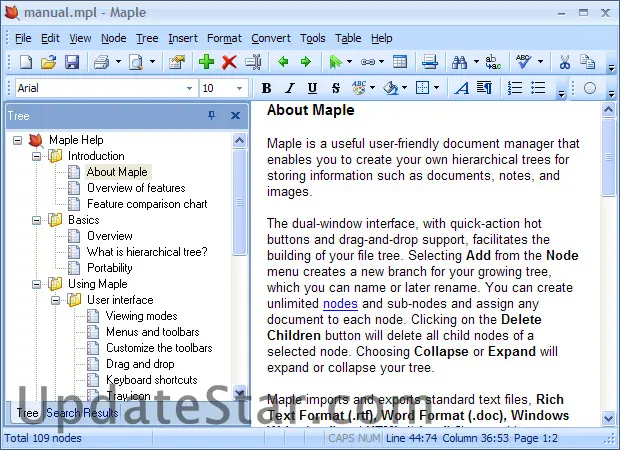Open the Node menu

113,38
